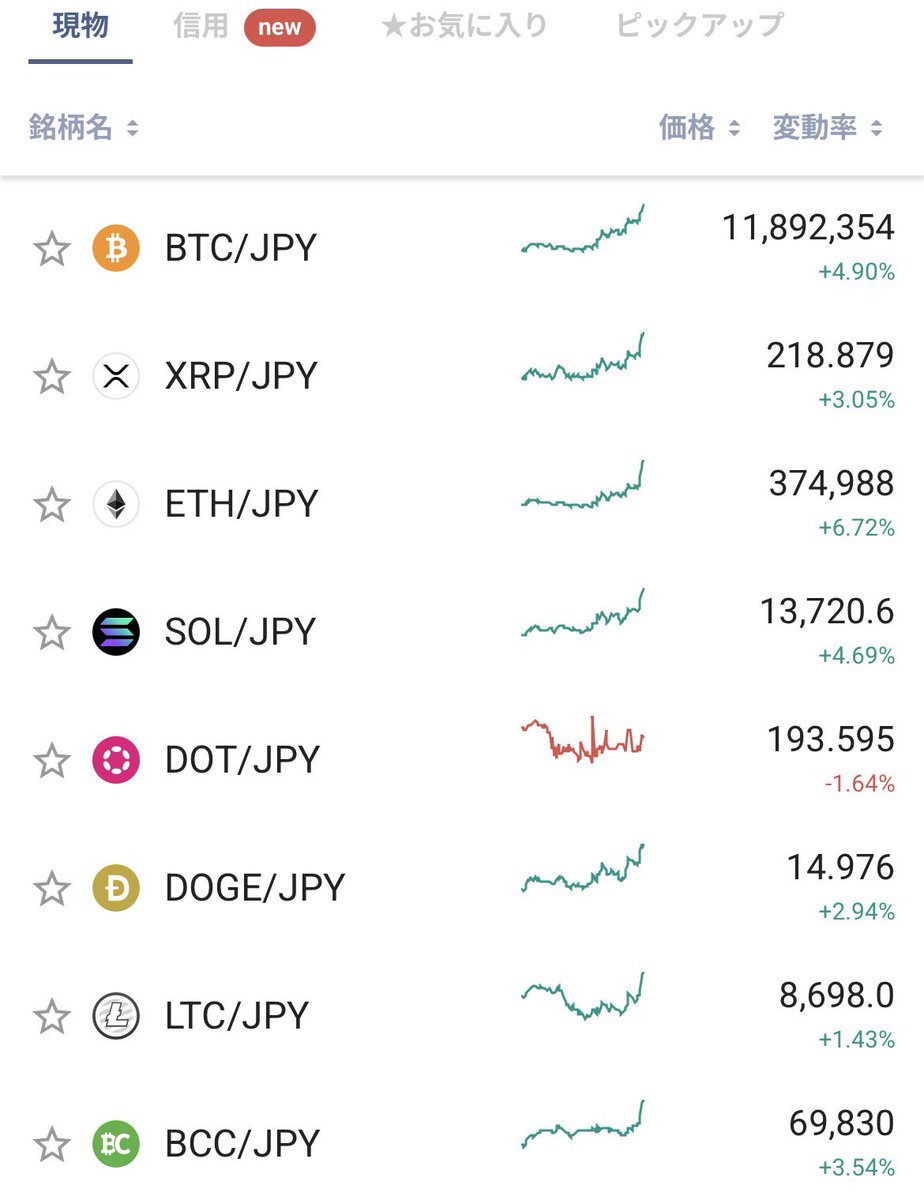Screen dimensions: 924x1200
Task: Click the Dogecoin coin icon
Action: point(116,888)
